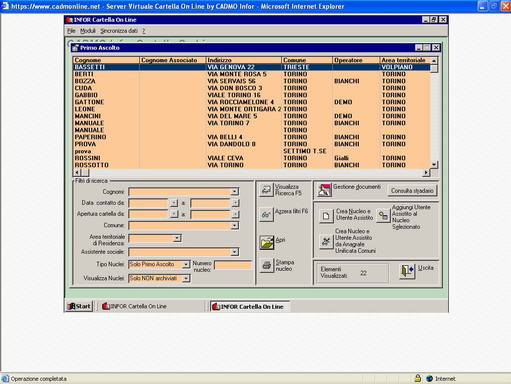Click the Start button in virtual taskbar

[79, 306]
